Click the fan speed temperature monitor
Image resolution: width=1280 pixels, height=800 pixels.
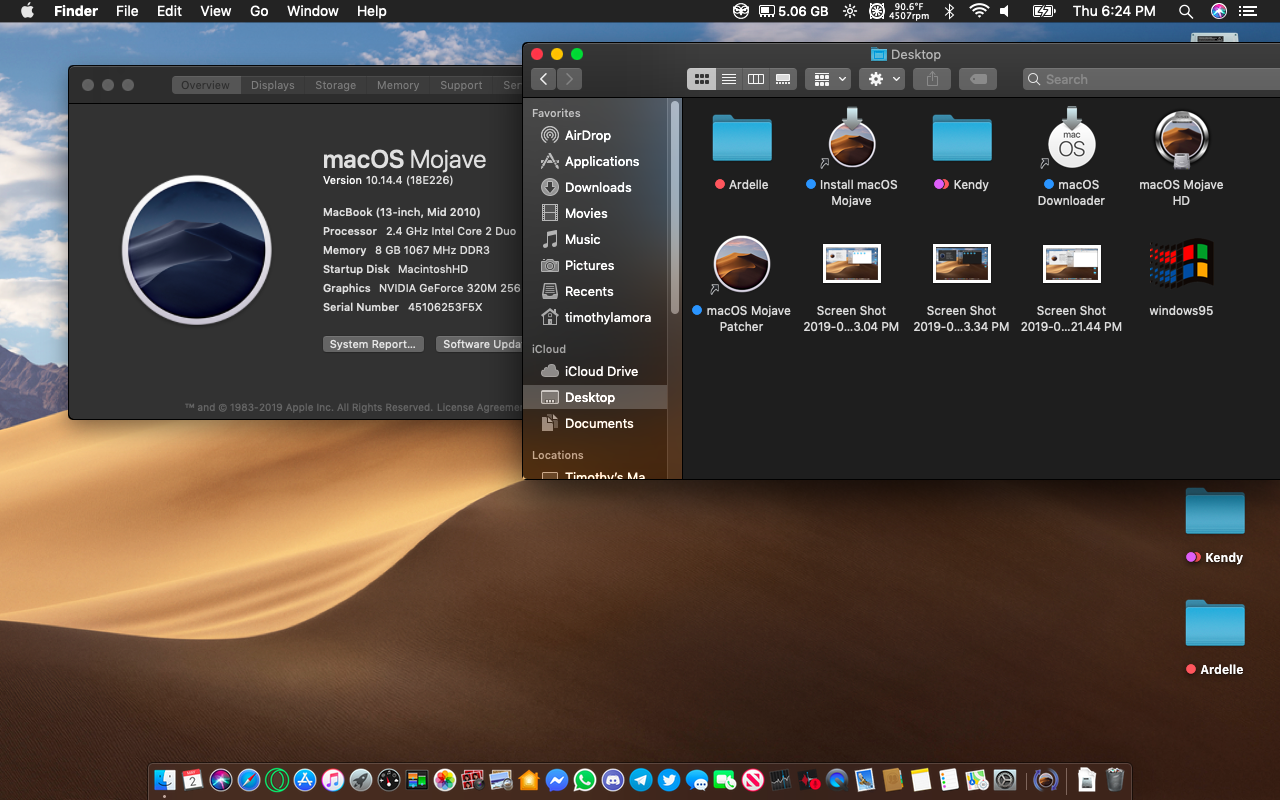point(897,11)
